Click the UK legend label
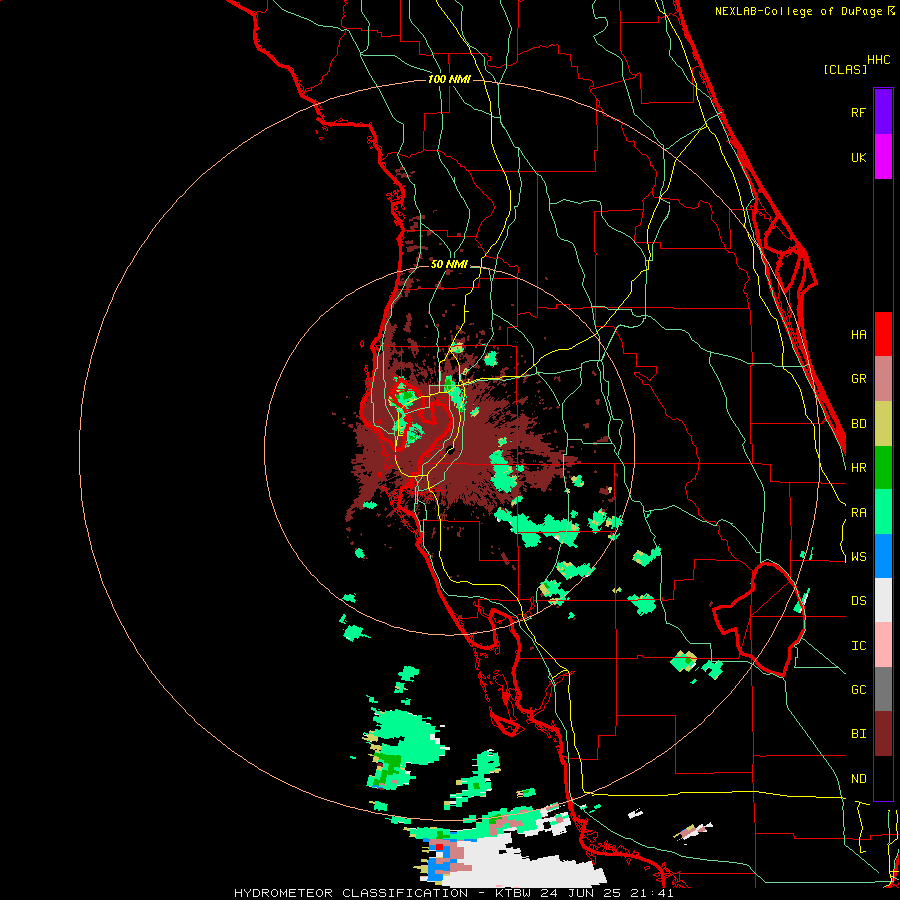Viewport: 900px width, 900px height. tap(858, 157)
